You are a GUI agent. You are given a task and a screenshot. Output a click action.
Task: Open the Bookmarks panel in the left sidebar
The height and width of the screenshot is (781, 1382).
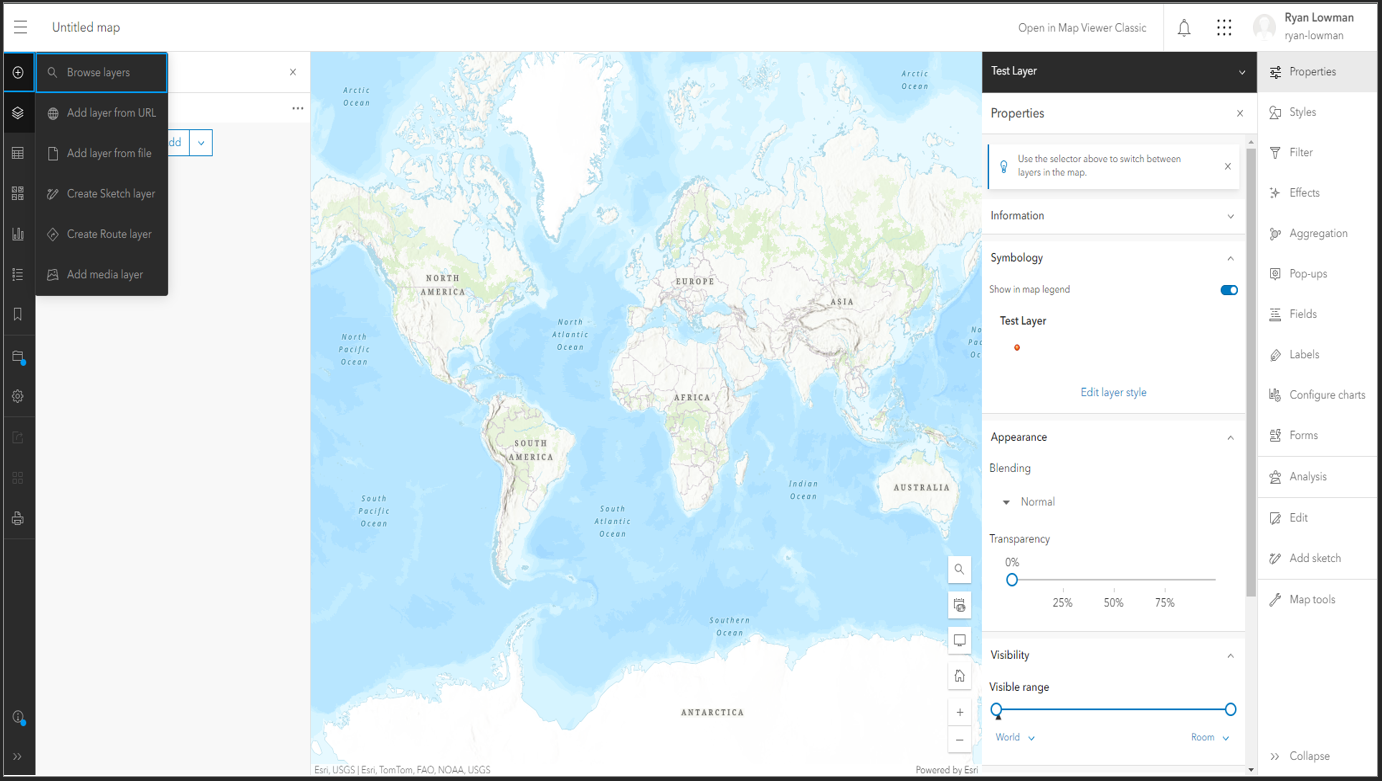(18, 314)
